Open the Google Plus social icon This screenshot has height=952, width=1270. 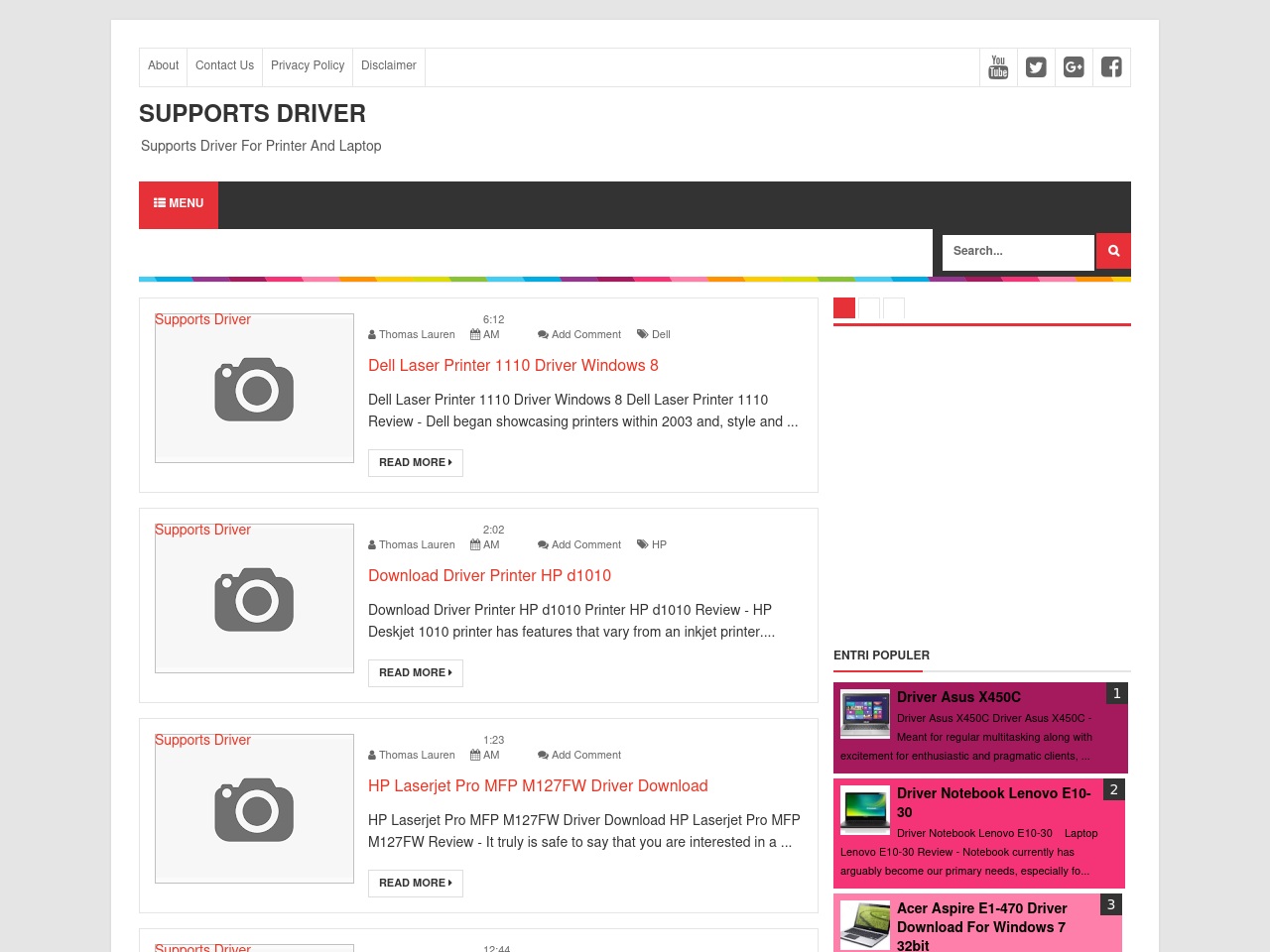tap(1074, 67)
